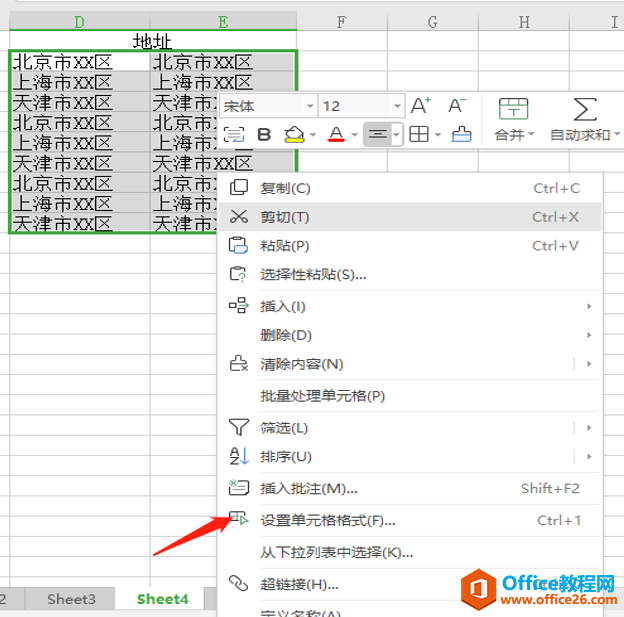
Task: Click the format painter brush icon
Action: (x=461, y=134)
